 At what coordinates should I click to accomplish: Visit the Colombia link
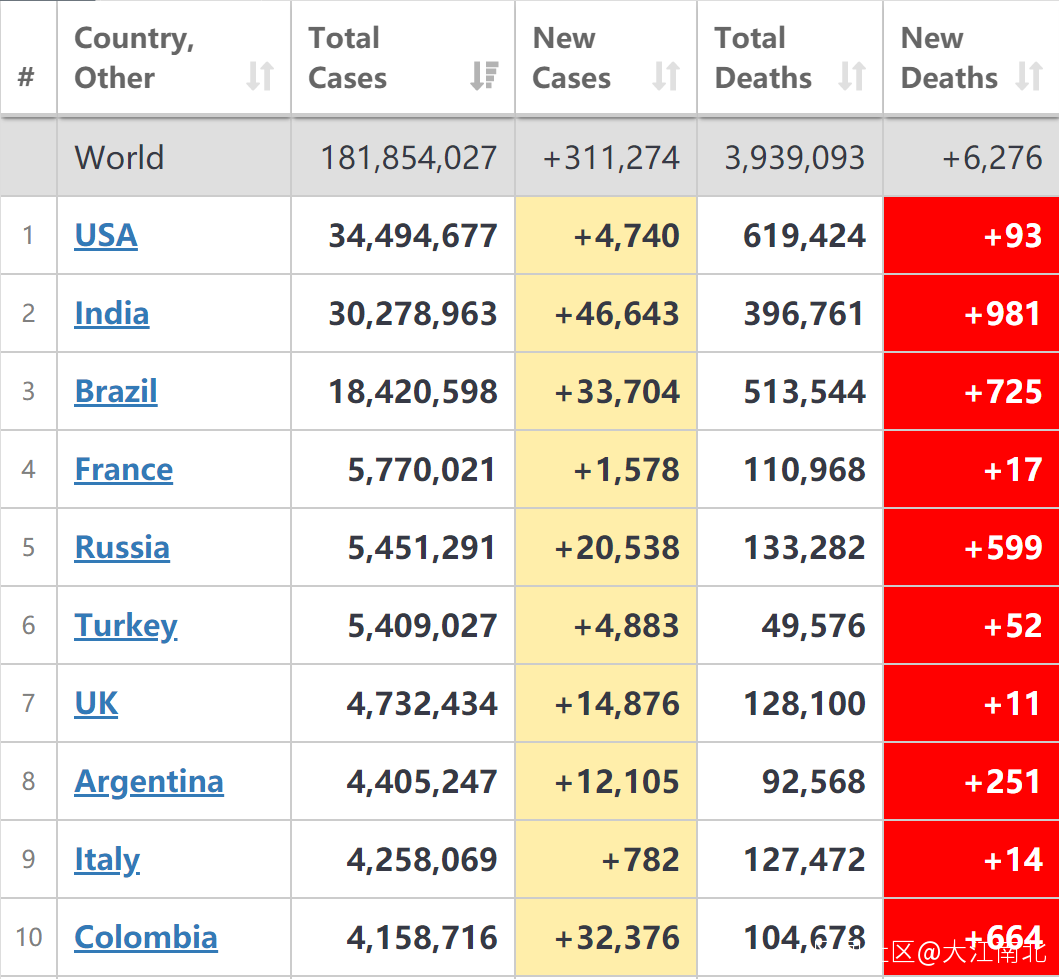tap(146, 937)
